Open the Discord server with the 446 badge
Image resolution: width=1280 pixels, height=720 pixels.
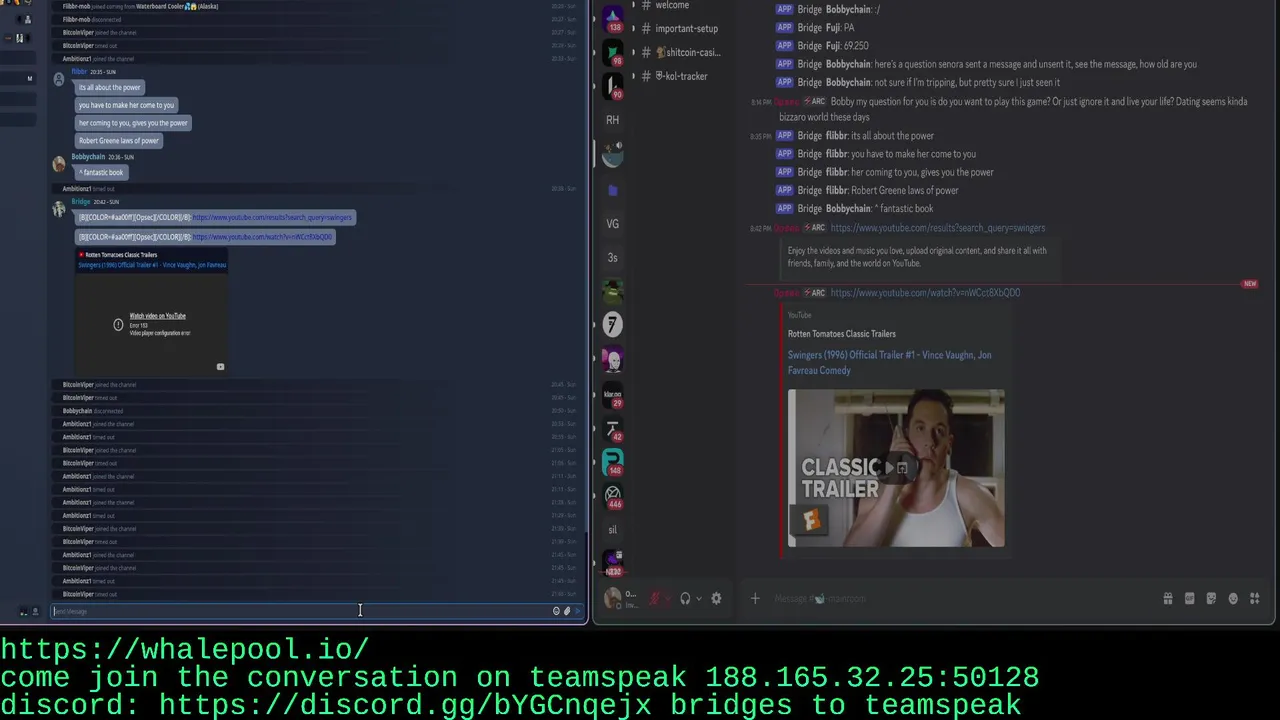click(x=613, y=496)
